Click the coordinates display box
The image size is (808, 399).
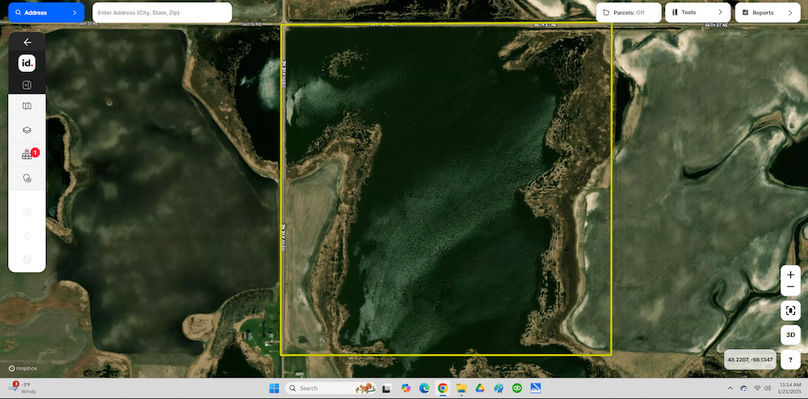pyautogui.click(x=750, y=359)
